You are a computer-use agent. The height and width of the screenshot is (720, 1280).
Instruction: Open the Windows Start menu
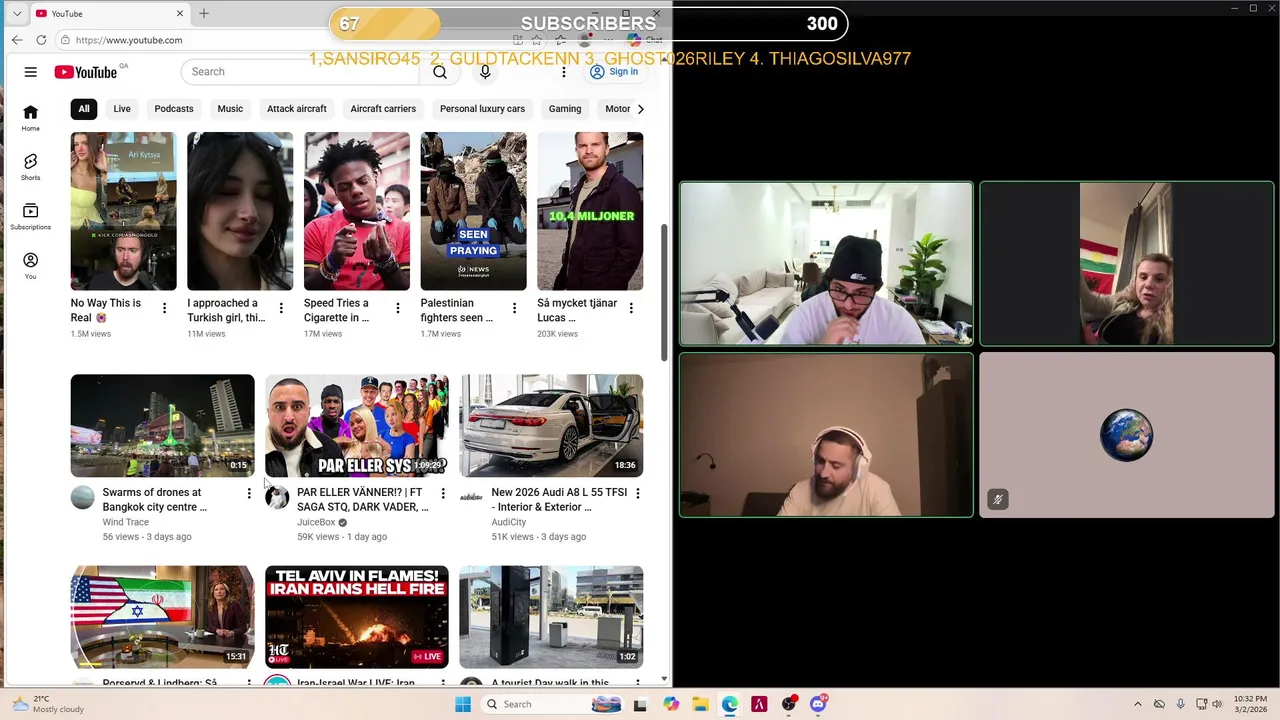click(463, 704)
